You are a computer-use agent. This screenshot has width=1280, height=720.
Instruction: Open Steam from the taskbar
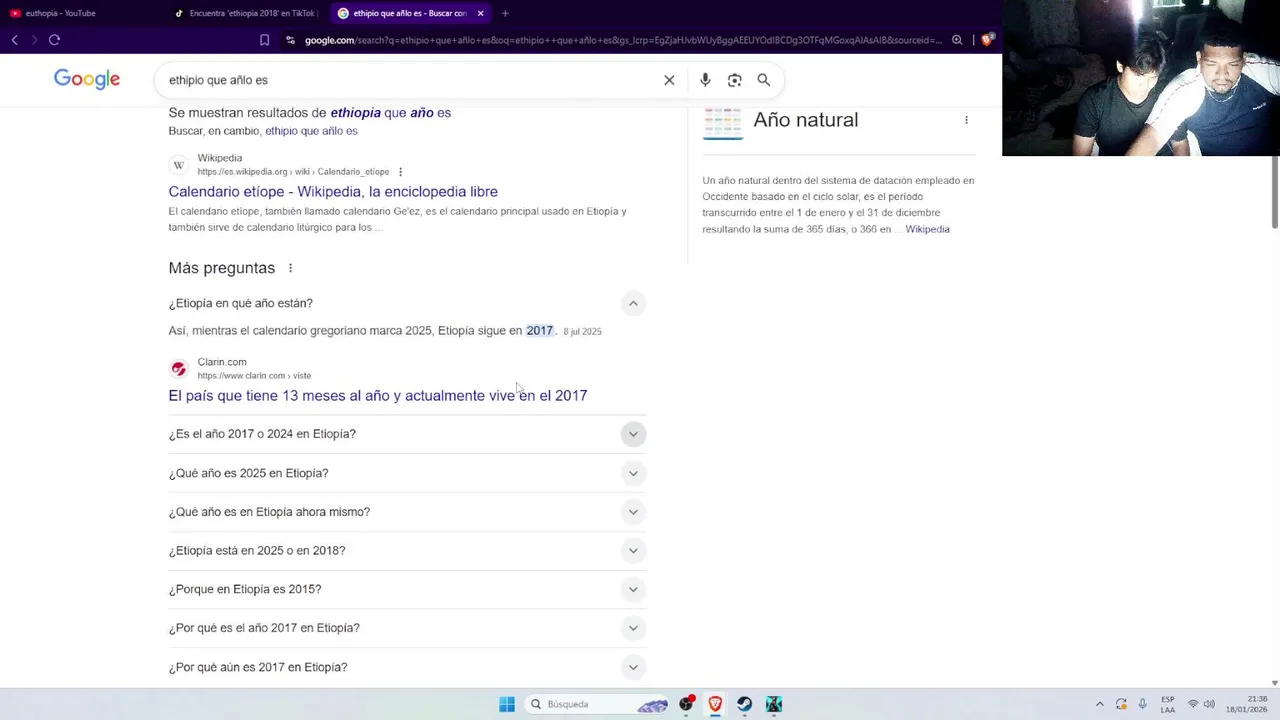744,704
